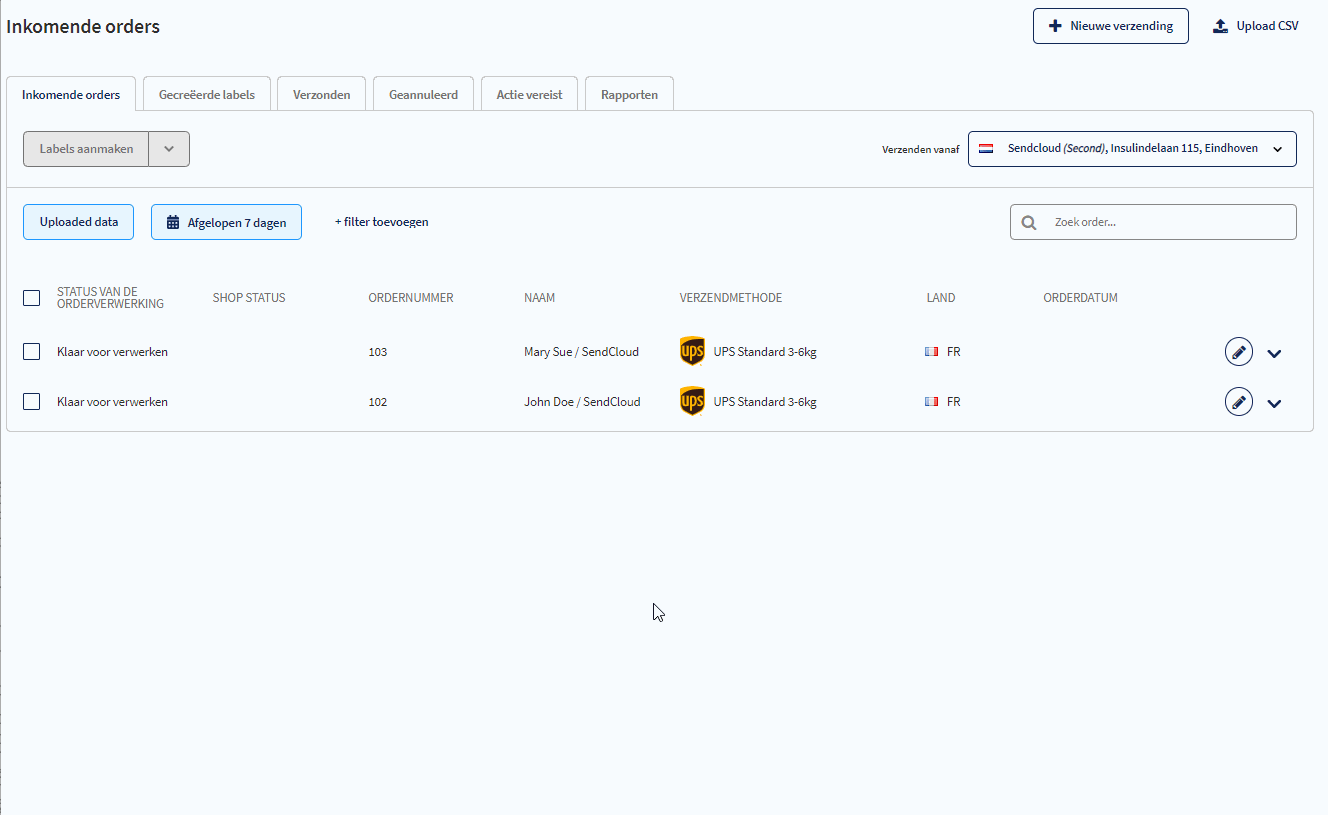Screen dimensions: 1328x815
Task: Click the UPS logo in John Doe's row
Action: [x=692, y=402]
